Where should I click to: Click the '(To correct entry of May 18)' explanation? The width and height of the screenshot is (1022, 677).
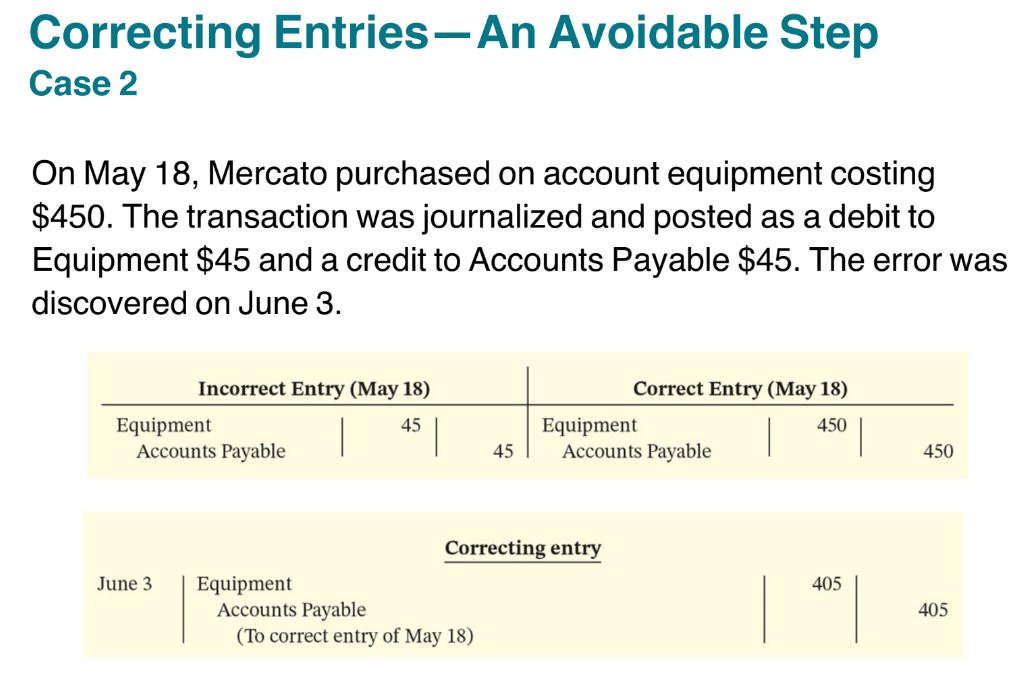click(355, 636)
